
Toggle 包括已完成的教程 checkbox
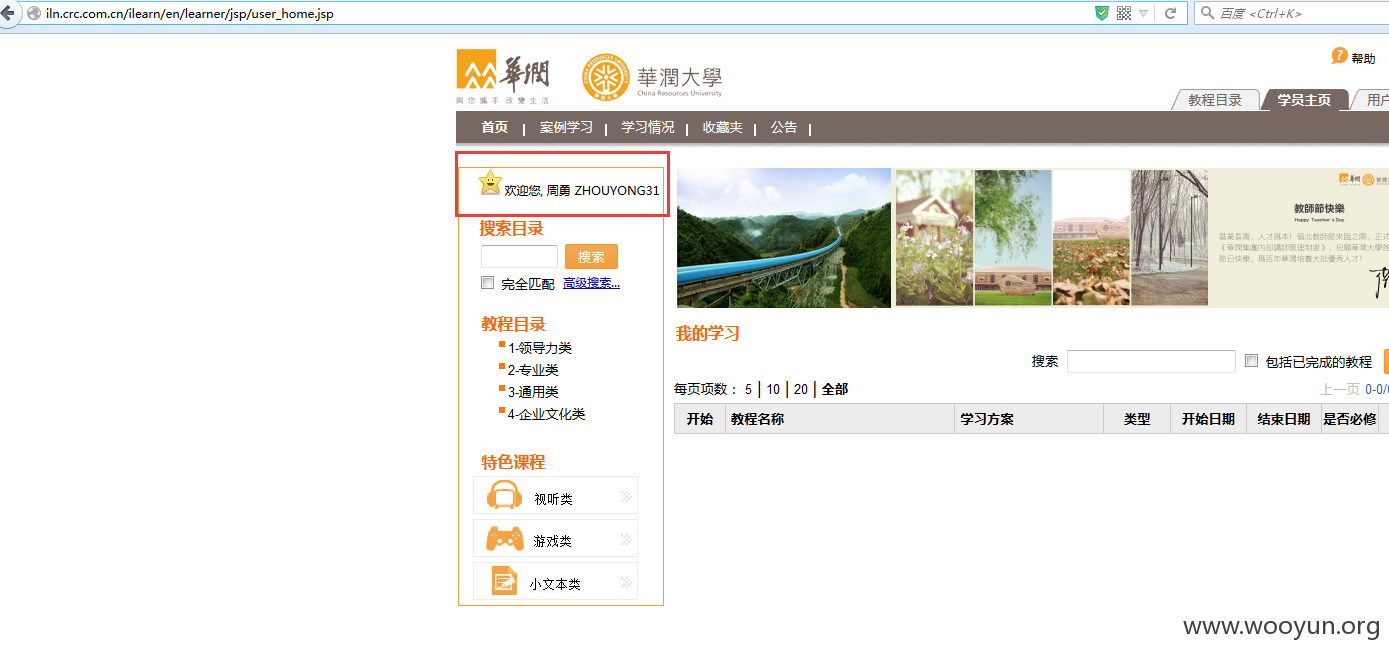1252,361
